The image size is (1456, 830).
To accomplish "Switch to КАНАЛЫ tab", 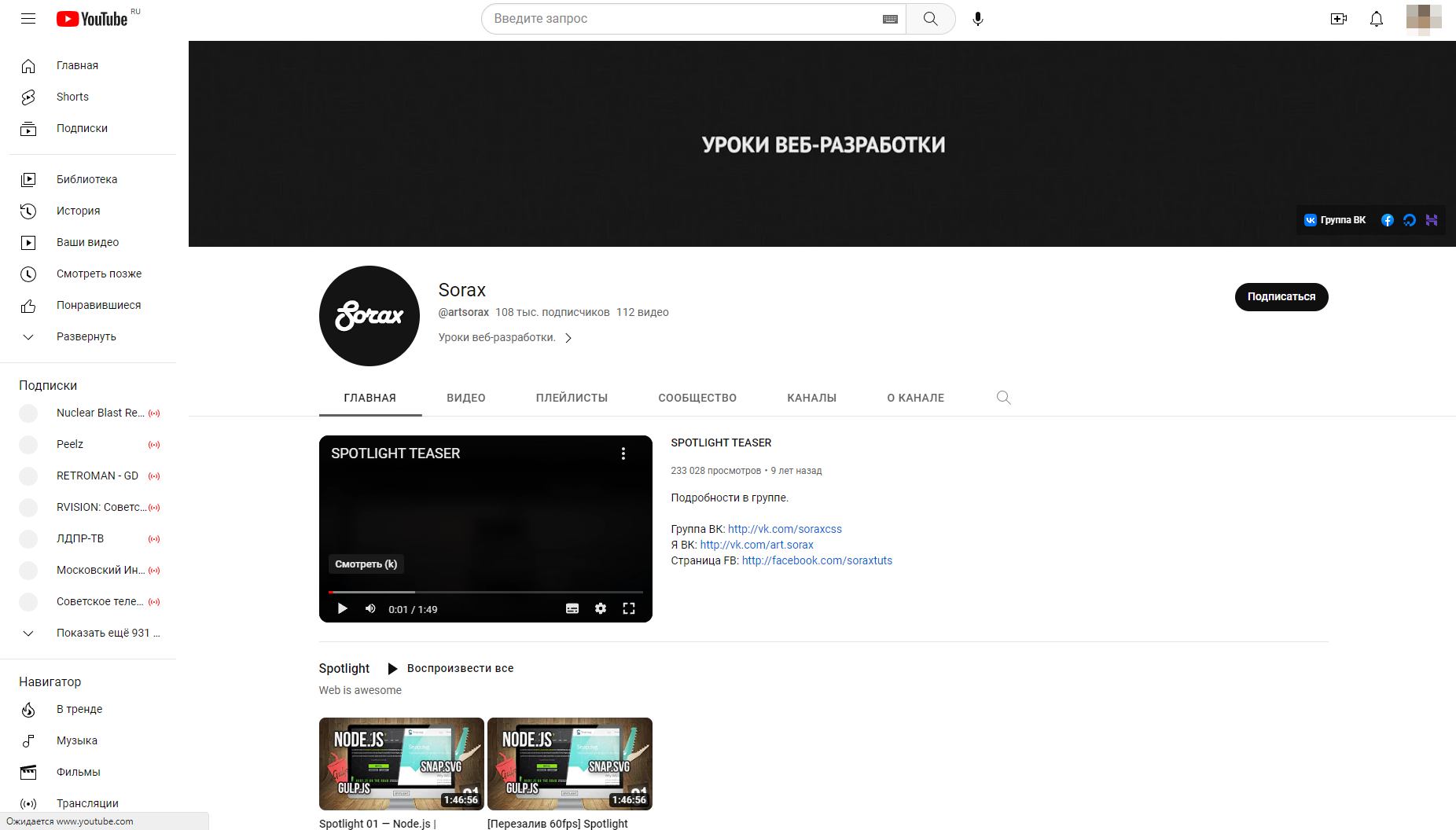I will pyautogui.click(x=812, y=398).
